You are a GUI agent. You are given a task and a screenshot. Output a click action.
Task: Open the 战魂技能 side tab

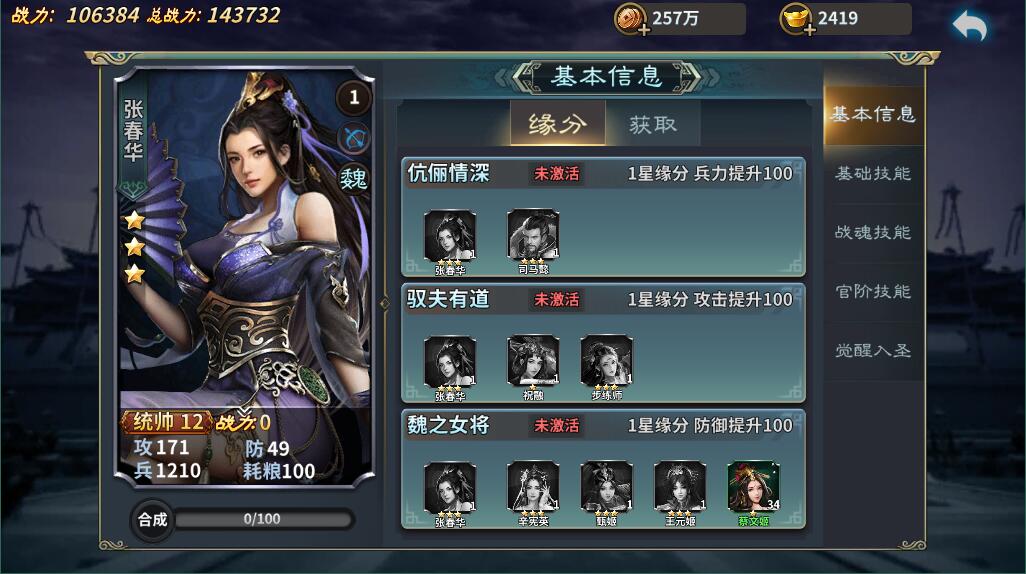coord(873,232)
